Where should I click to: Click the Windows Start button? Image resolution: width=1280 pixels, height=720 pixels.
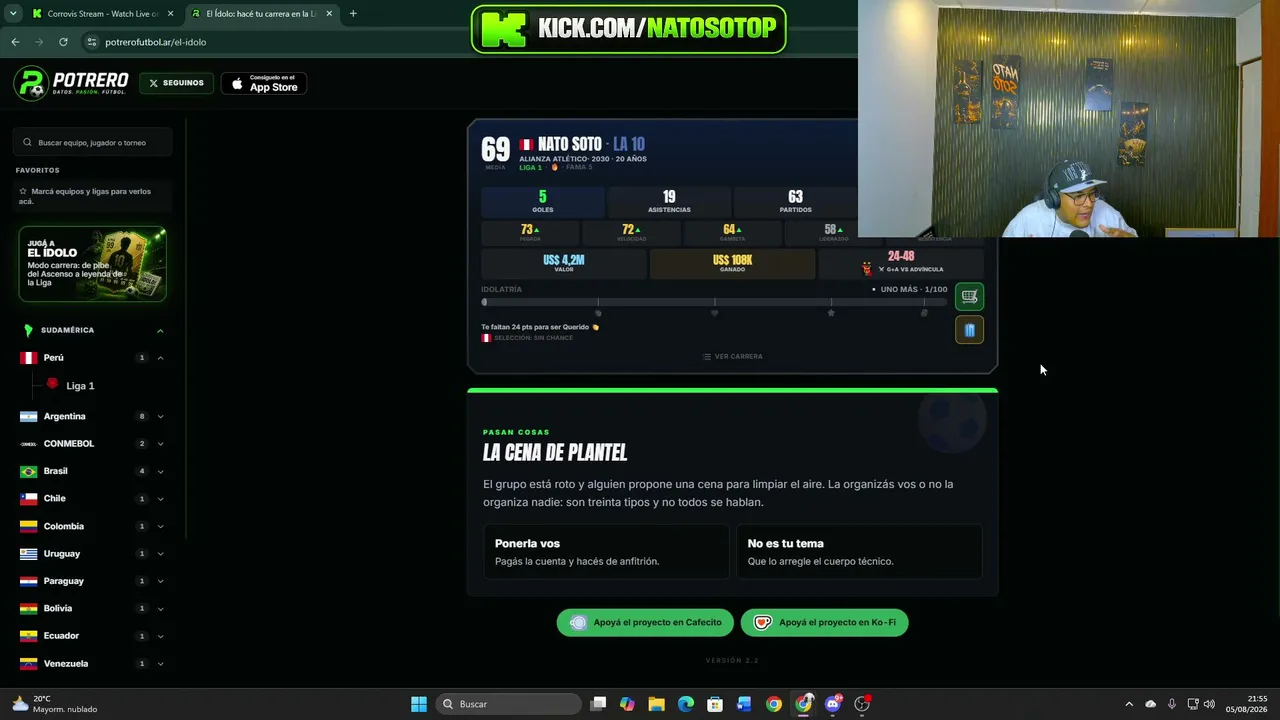419,704
